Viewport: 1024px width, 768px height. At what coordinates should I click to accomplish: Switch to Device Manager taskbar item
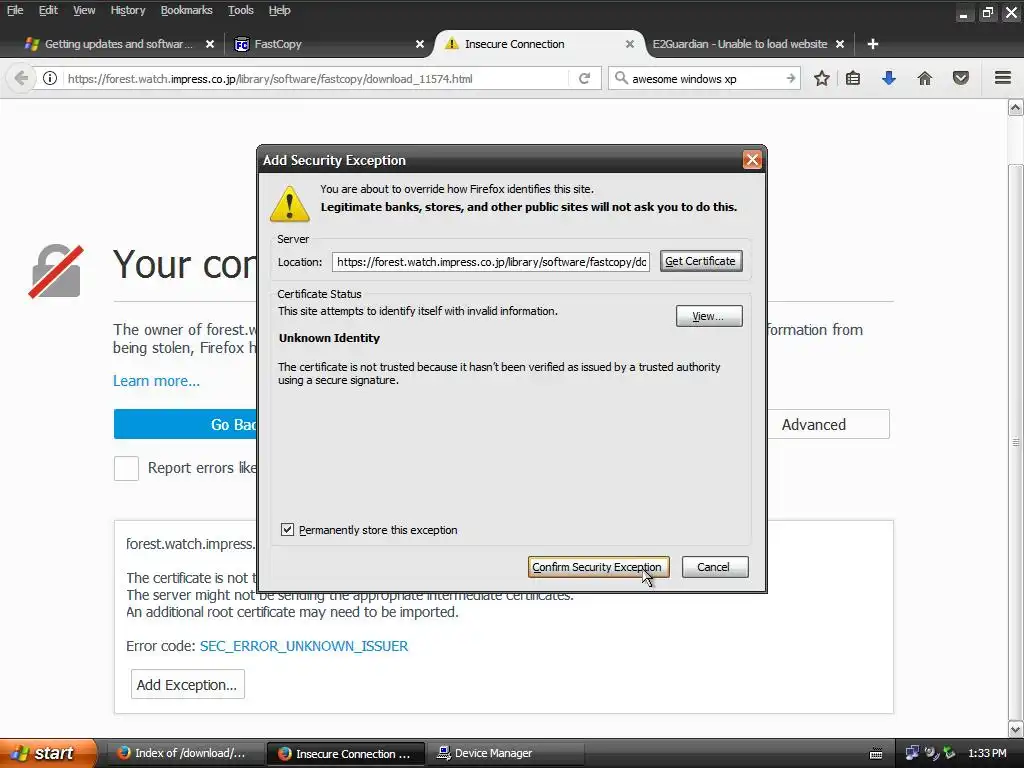pos(505,753)
